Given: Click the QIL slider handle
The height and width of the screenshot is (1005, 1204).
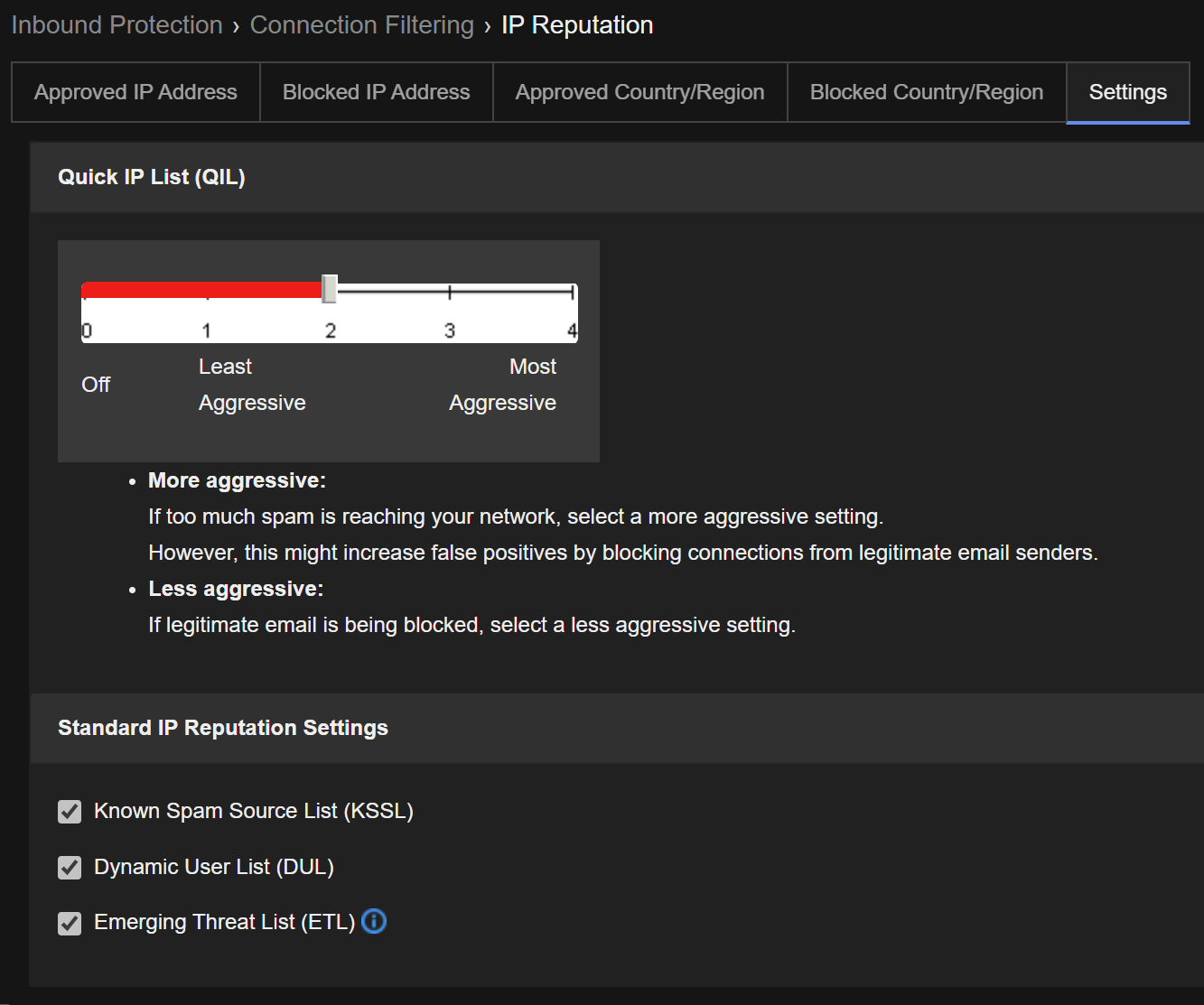Looking at the screenshot, I should 330,290.
